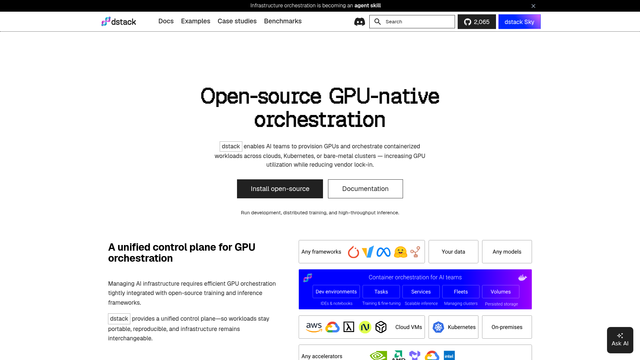The height and width of the screenshot is (360, 640).
Task: Click the blue and yellow V framework icon
Action: pos(368,252)
